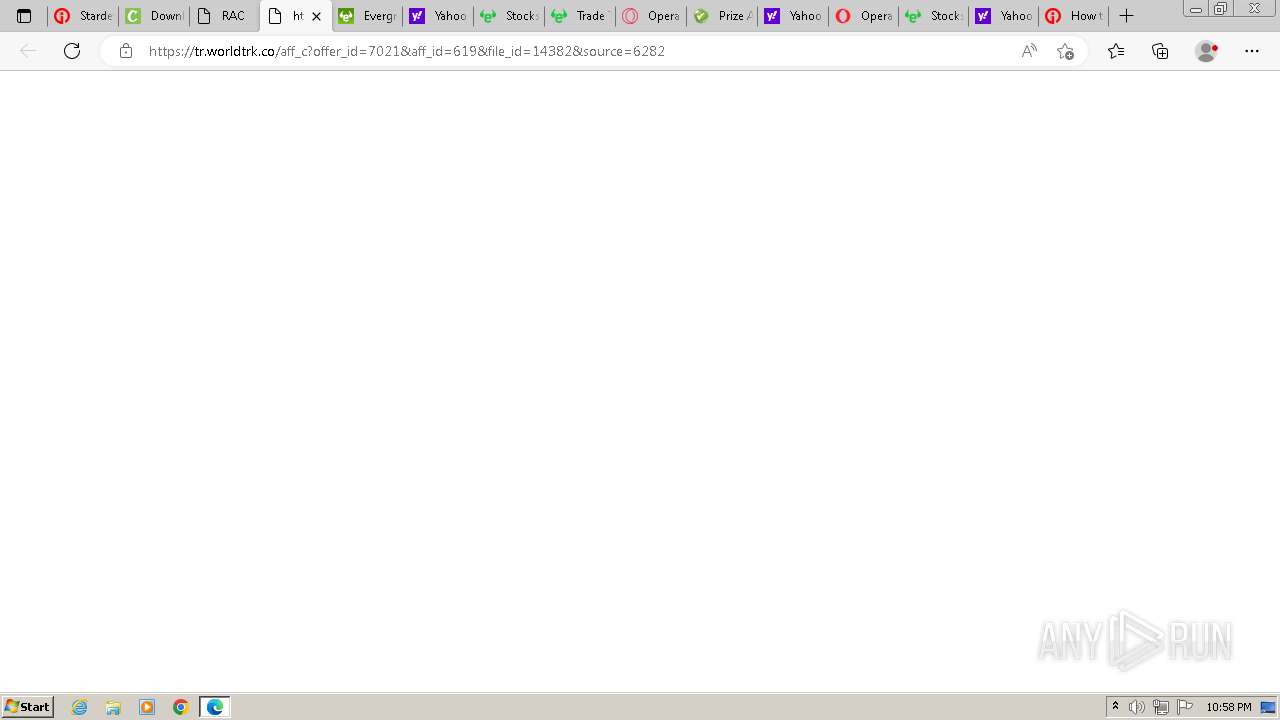
Task: Switch to the Opera tab beside the Prize A tab
Action: tap(651, 16)
